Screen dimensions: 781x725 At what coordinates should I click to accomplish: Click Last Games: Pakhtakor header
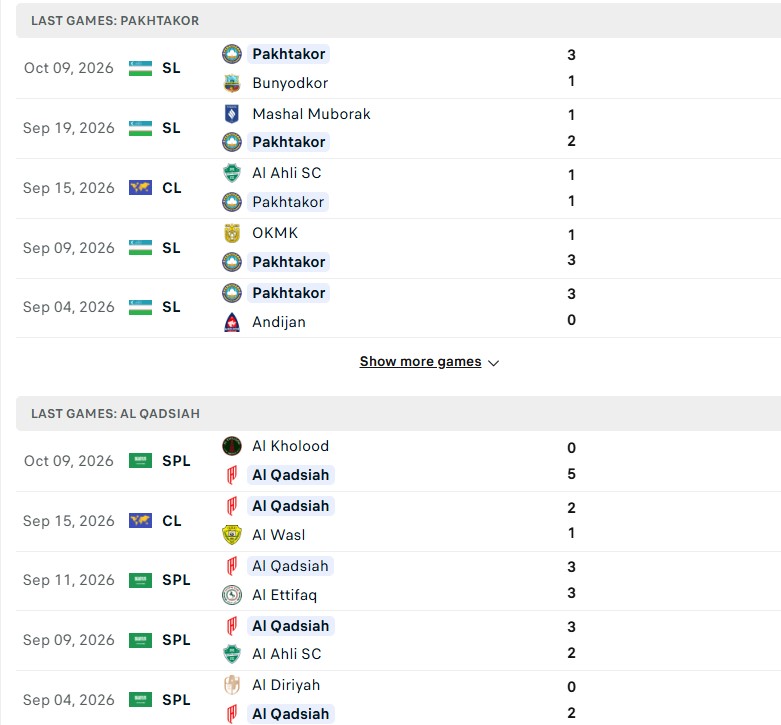(115, 20)
